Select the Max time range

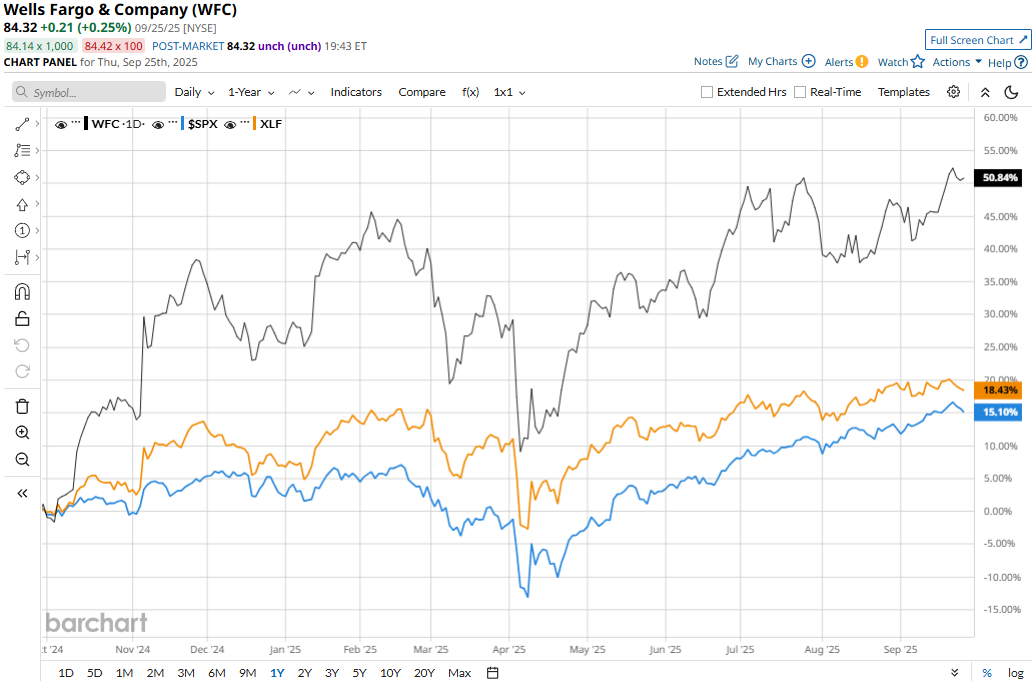point(459,672)
